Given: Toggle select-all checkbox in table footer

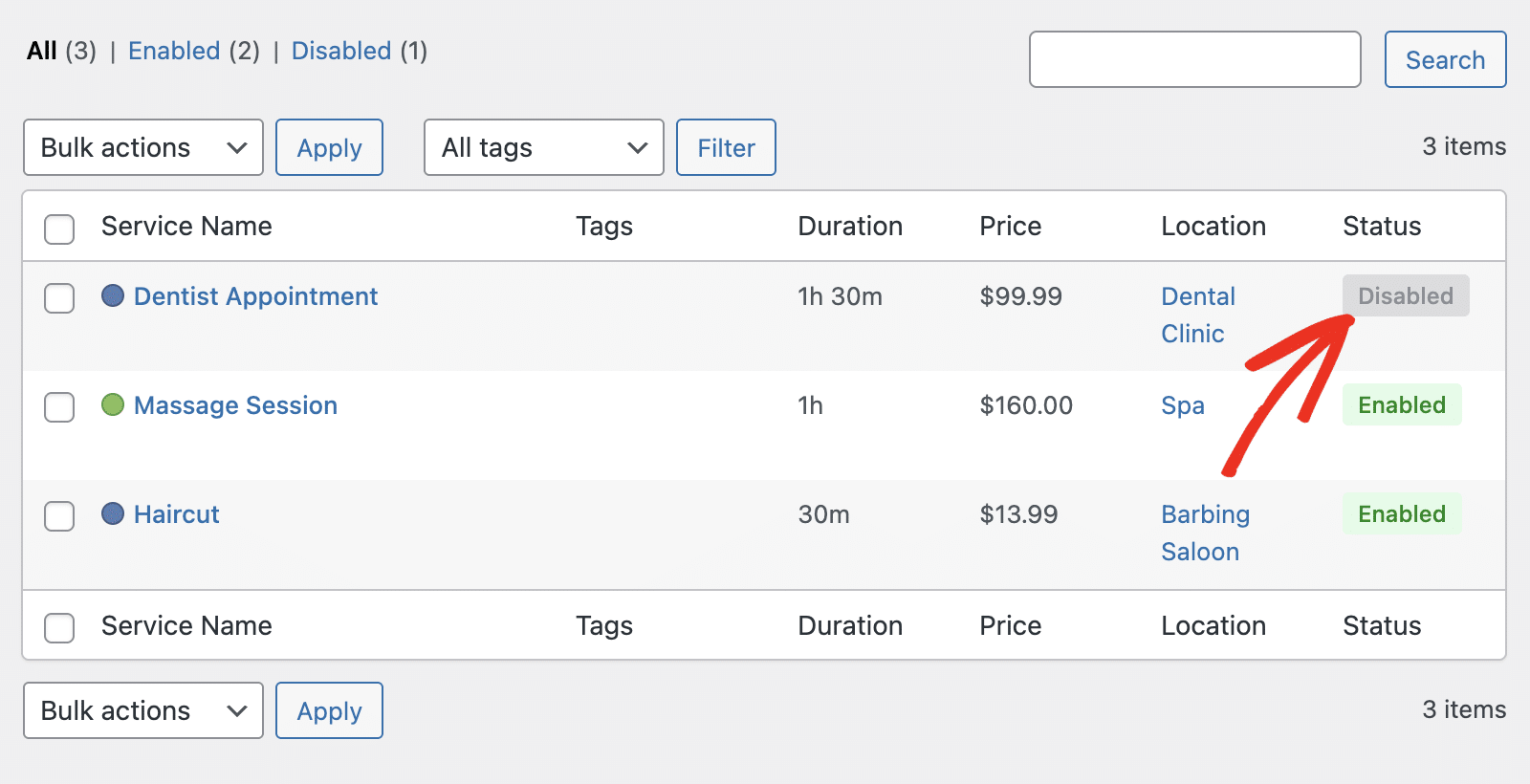Looking at the screenshot, I should 59,628.
